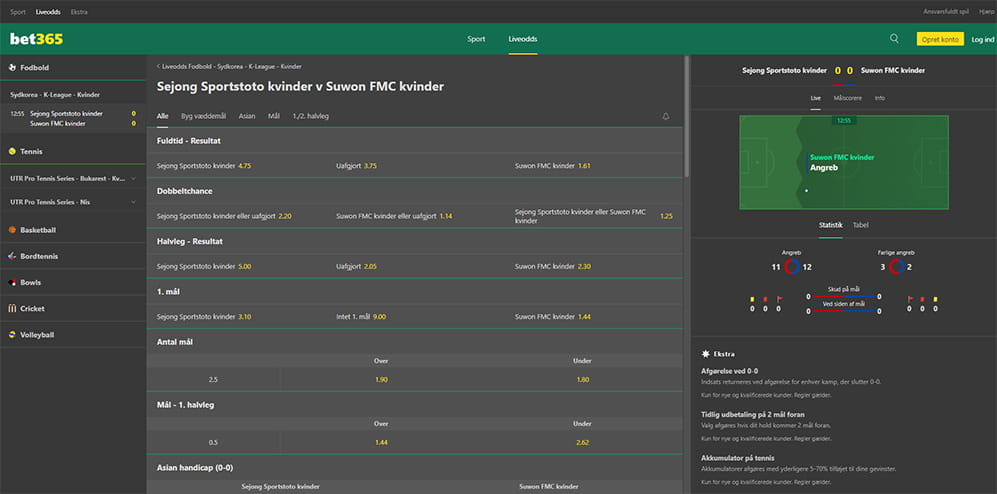Bet Suwon FMC fuldtid at 1.61
Image resolution: width=997 pixels, height=494 pixels.
pos(593,165)
